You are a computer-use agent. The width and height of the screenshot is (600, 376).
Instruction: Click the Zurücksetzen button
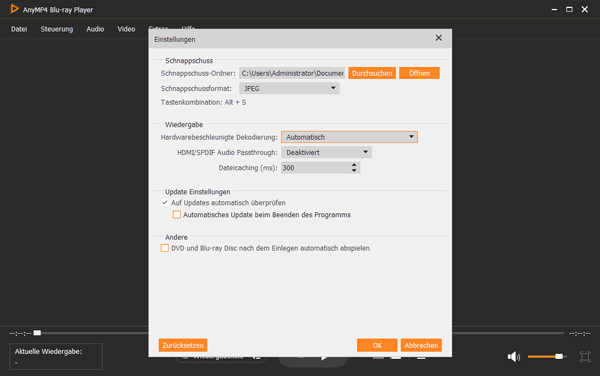coord(183,345)
